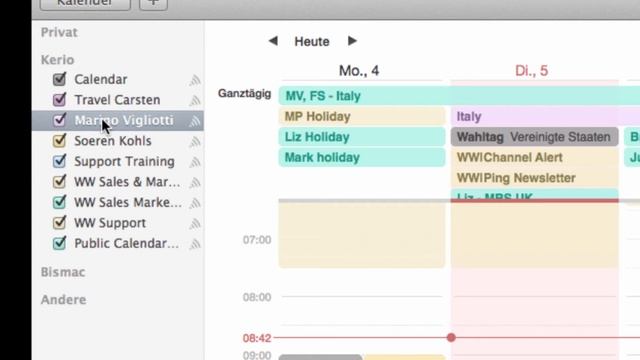Open MP Holiday event

362,116
